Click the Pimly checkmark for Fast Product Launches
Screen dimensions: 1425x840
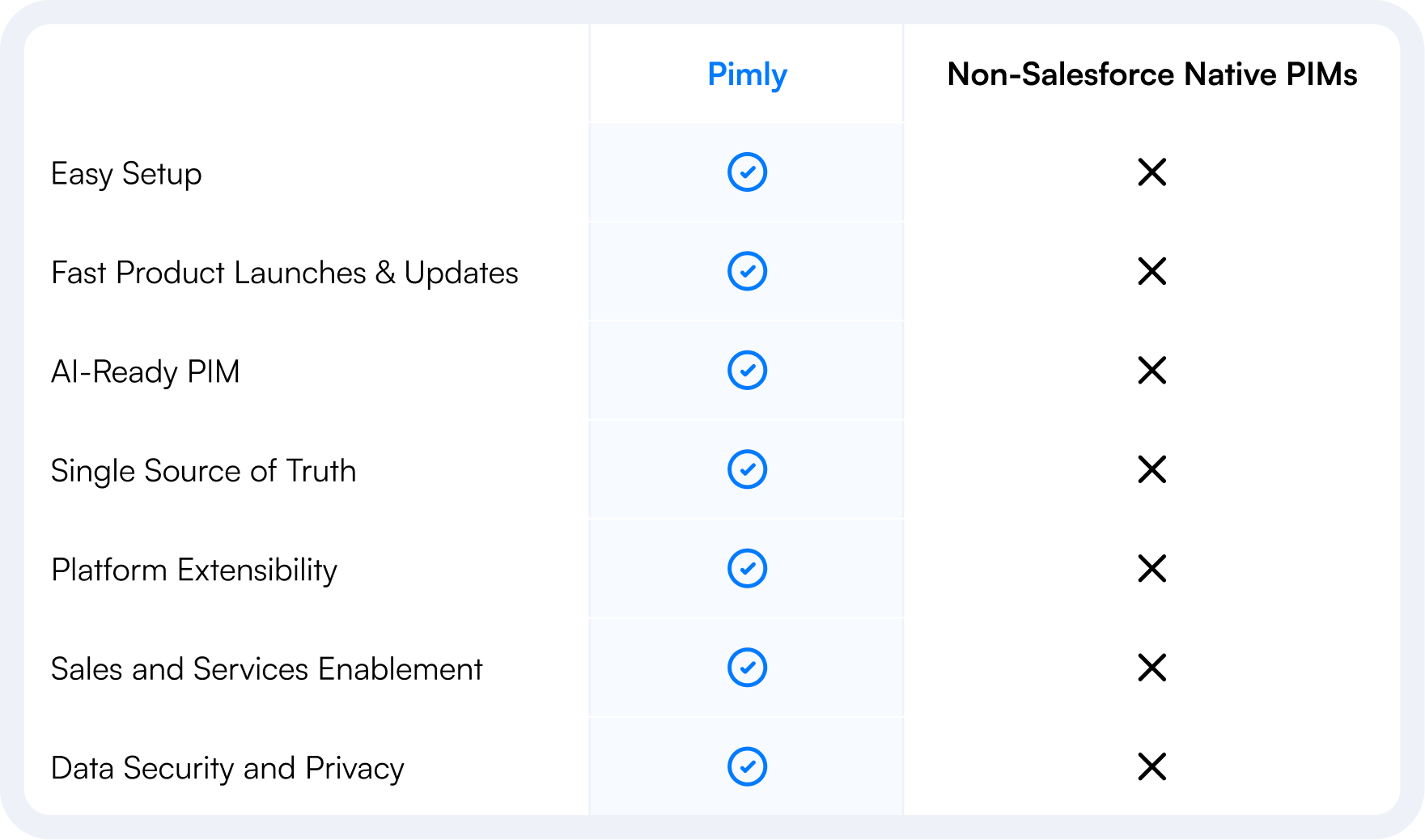pos(747,271)
